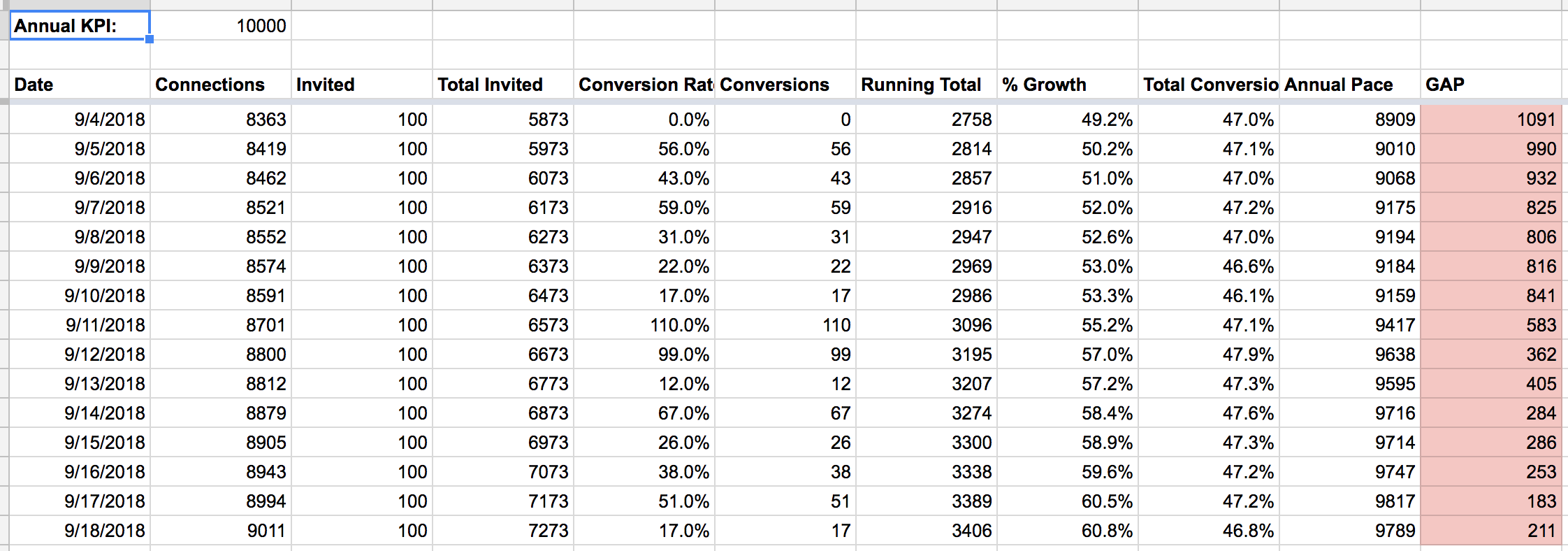1568x551 pixels.
Task: Click the % Growth value 49.2%
Action: point(1068,120)
